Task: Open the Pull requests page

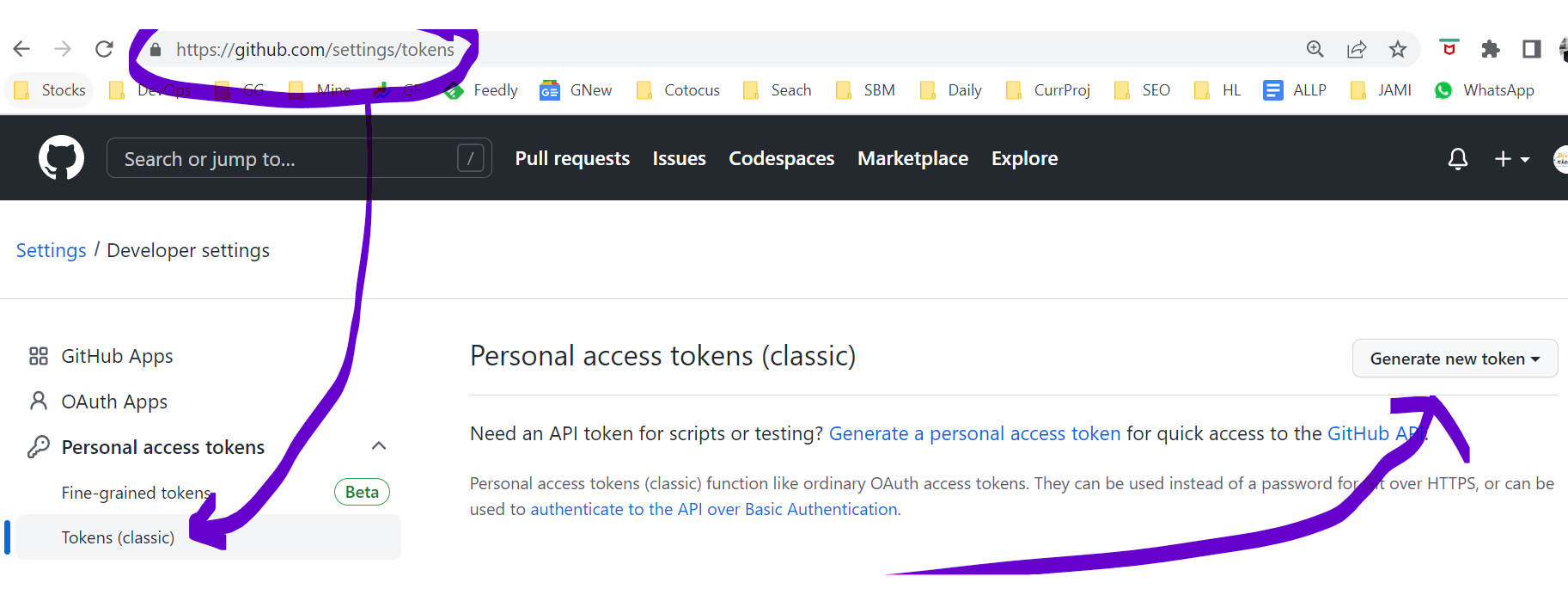Action: click(x=571, y=158)
